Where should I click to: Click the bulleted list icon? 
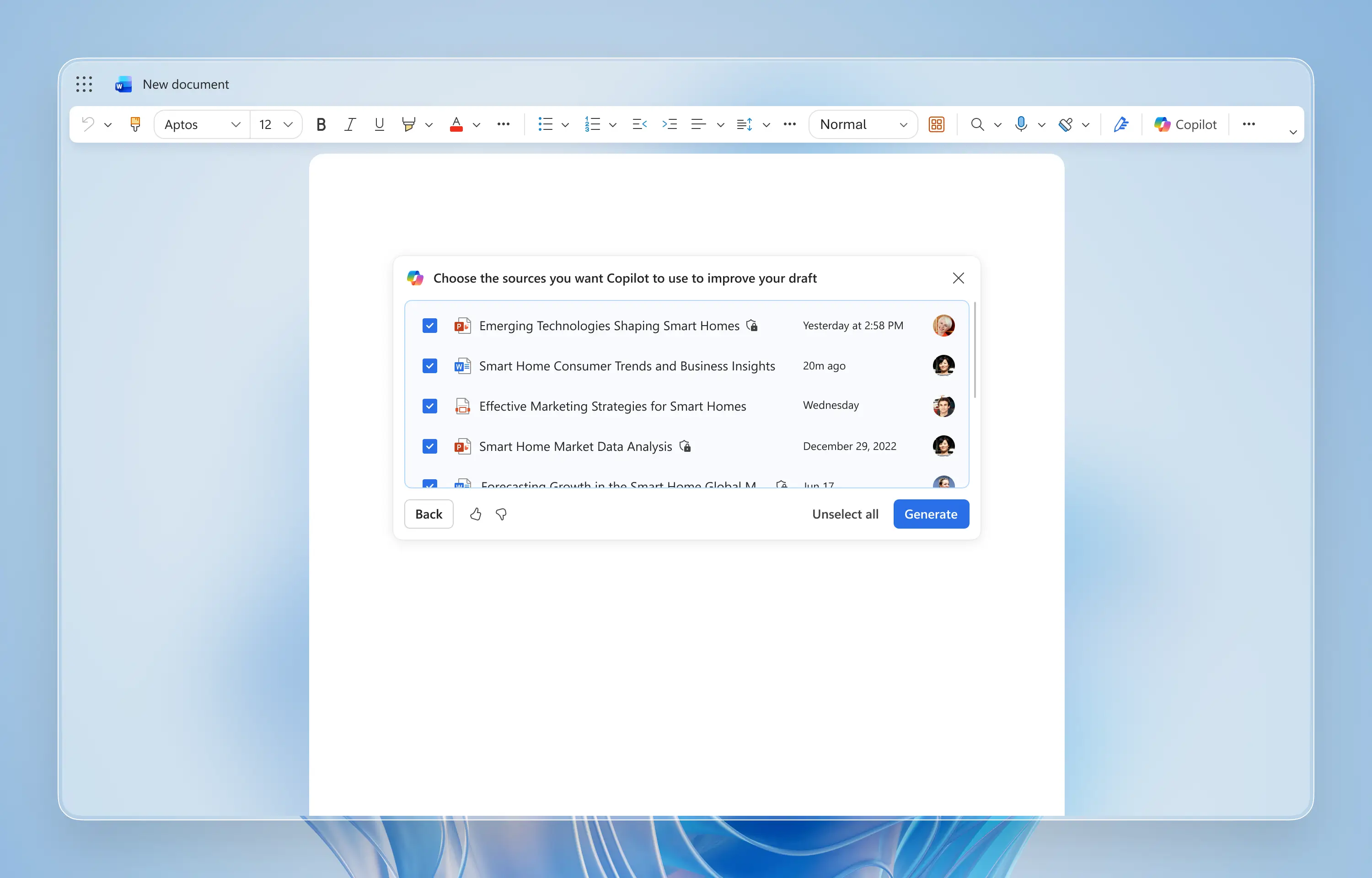pos(546,124)
